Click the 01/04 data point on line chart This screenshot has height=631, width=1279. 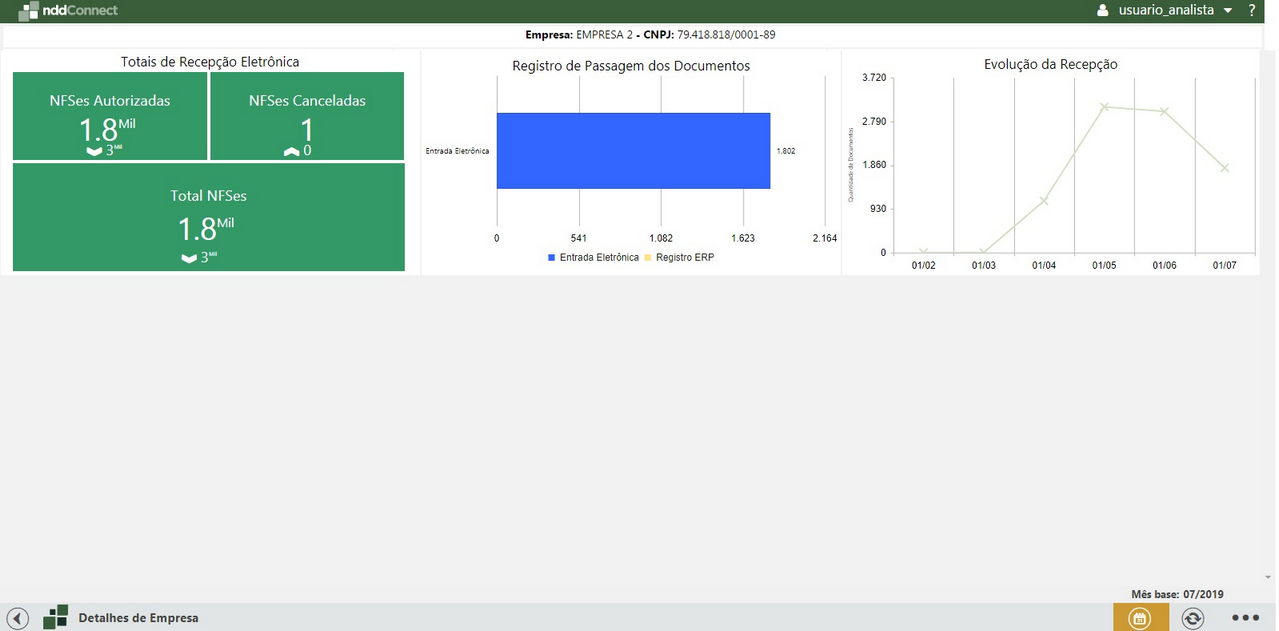(x=1044, y=201)
